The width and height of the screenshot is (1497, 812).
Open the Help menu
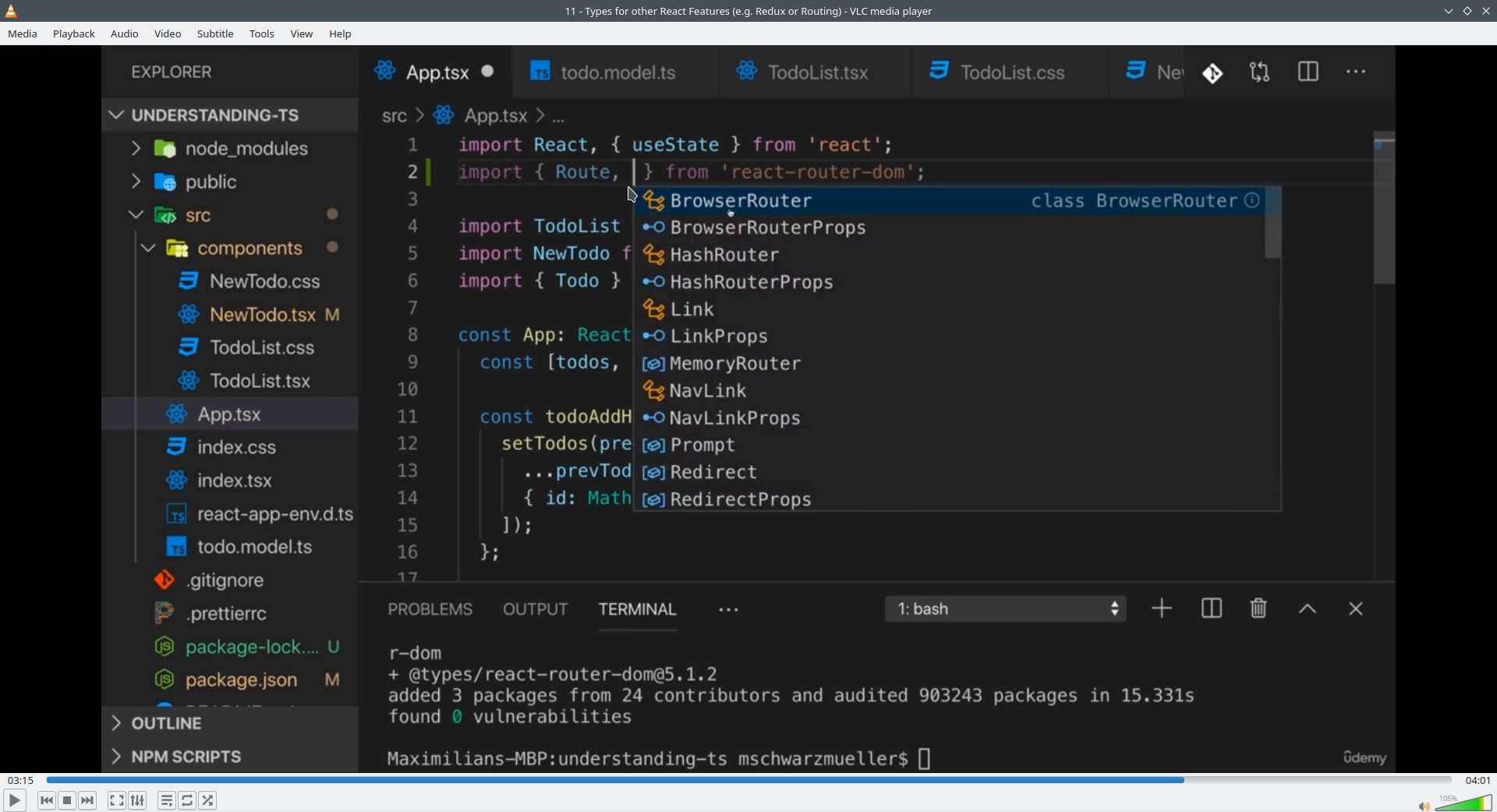tap(341, 34)
